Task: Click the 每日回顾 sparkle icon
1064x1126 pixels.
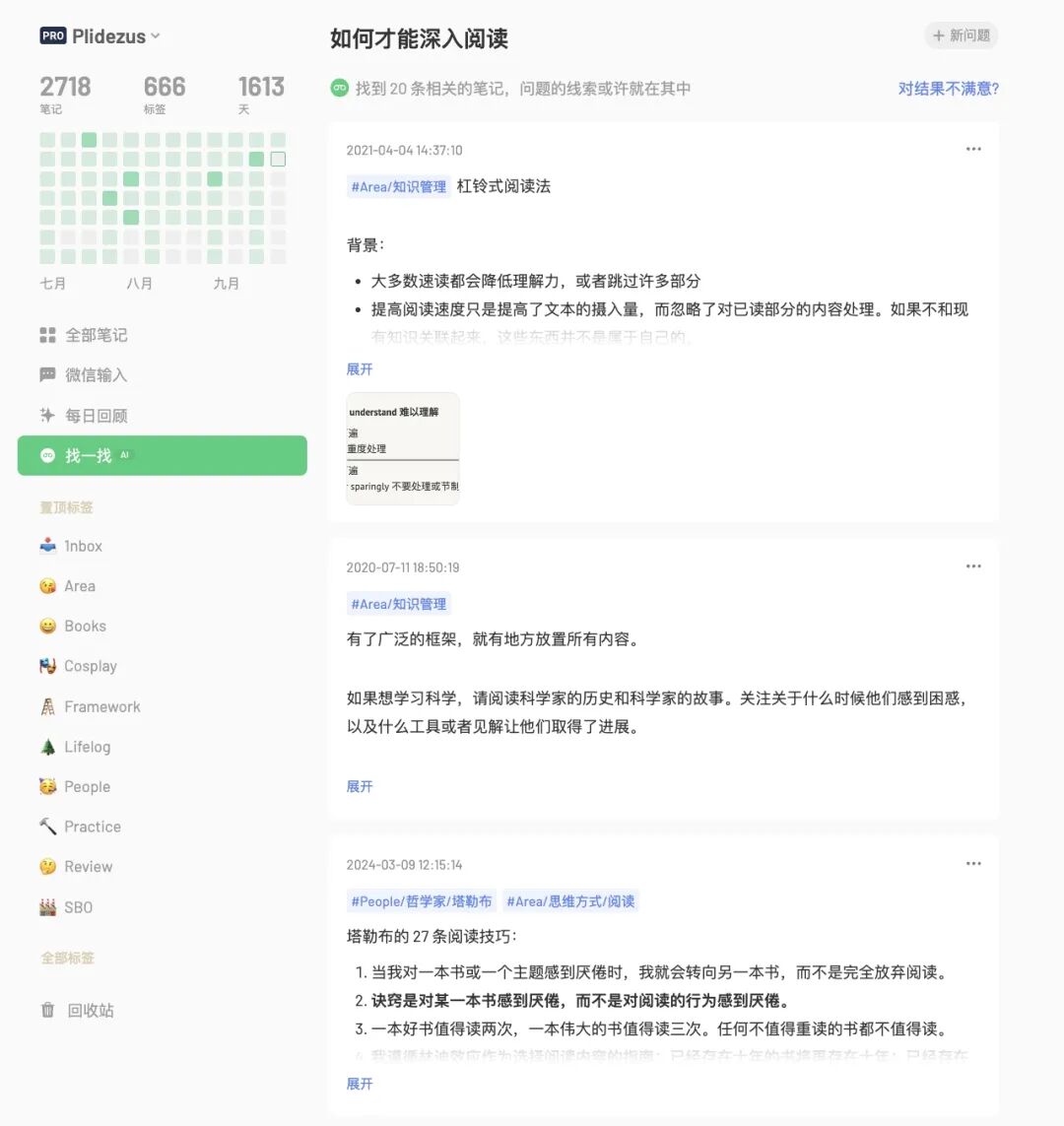Action: pos(47,415)
